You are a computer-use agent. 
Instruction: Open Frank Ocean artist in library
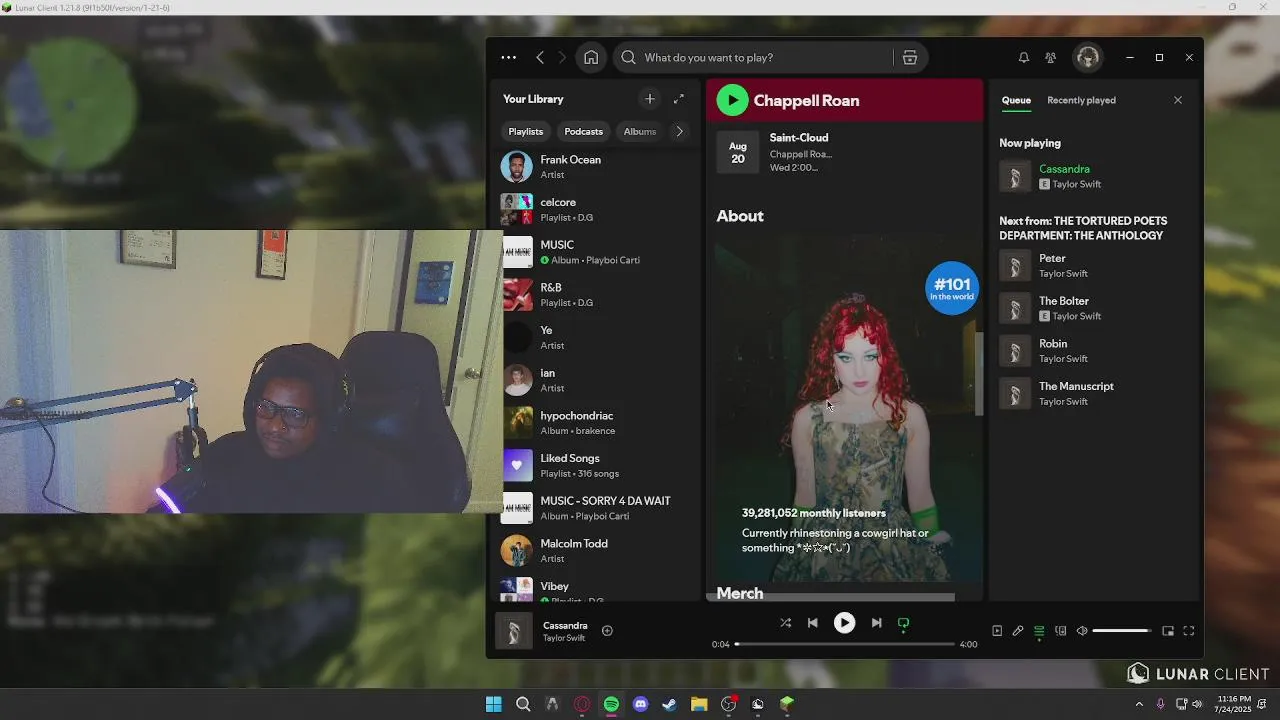pos(597,167)
